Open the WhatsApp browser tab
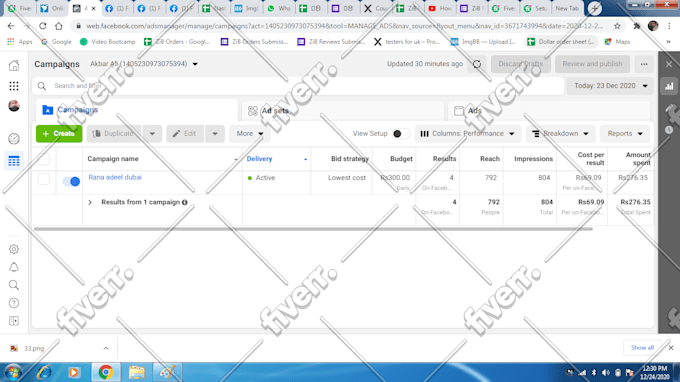 pyautogui.click(x=279, y=8)
